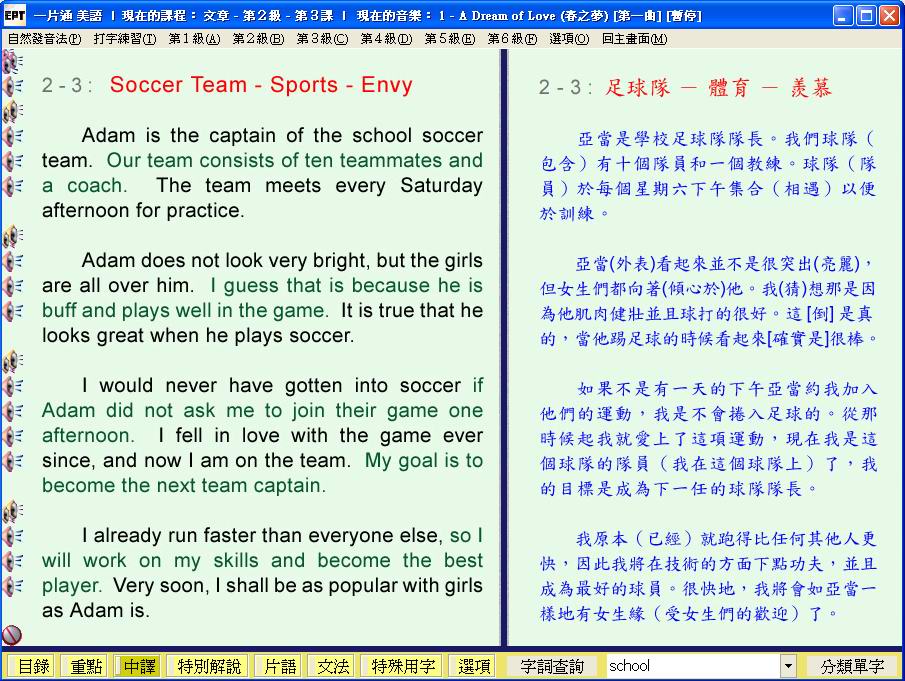Click speaker beside 'Adam is the captain' line
Viewport: 905px width, 681px height.
coord(12,136)
